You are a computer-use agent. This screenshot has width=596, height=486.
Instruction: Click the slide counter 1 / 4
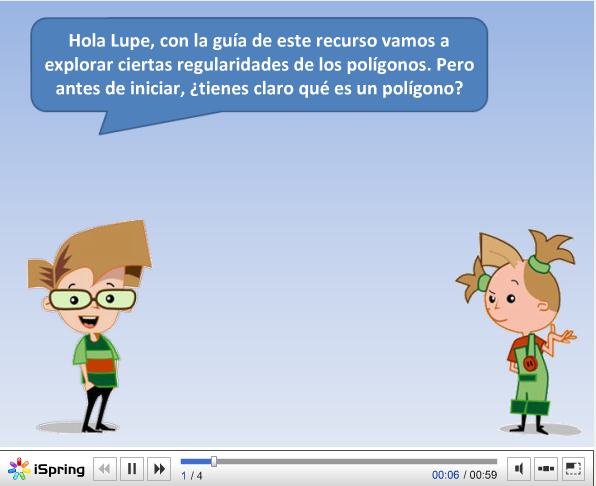[192, 475]
